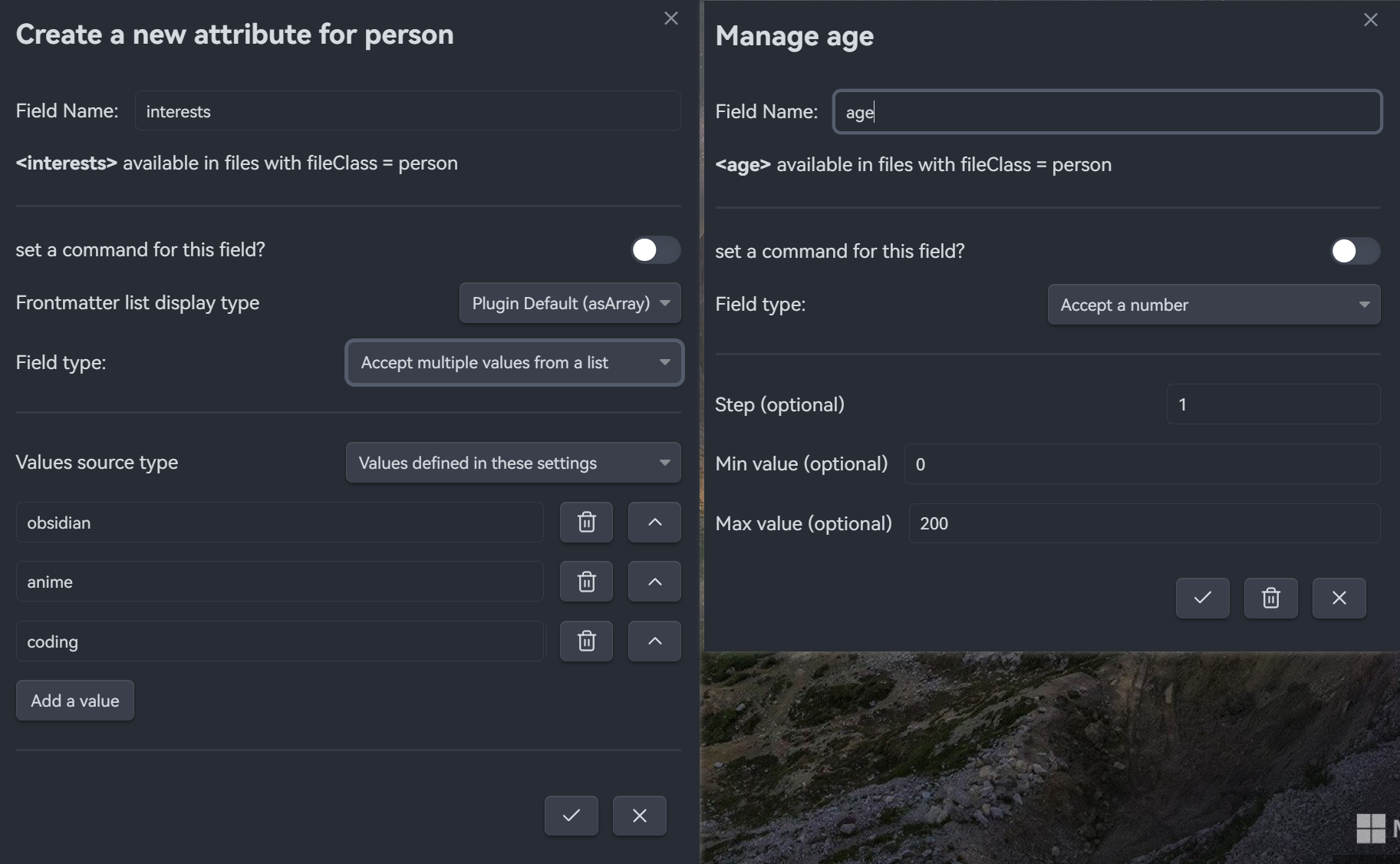Delete the 'coding' value entry
This screenshot has width=1400, height=864.
586,641
